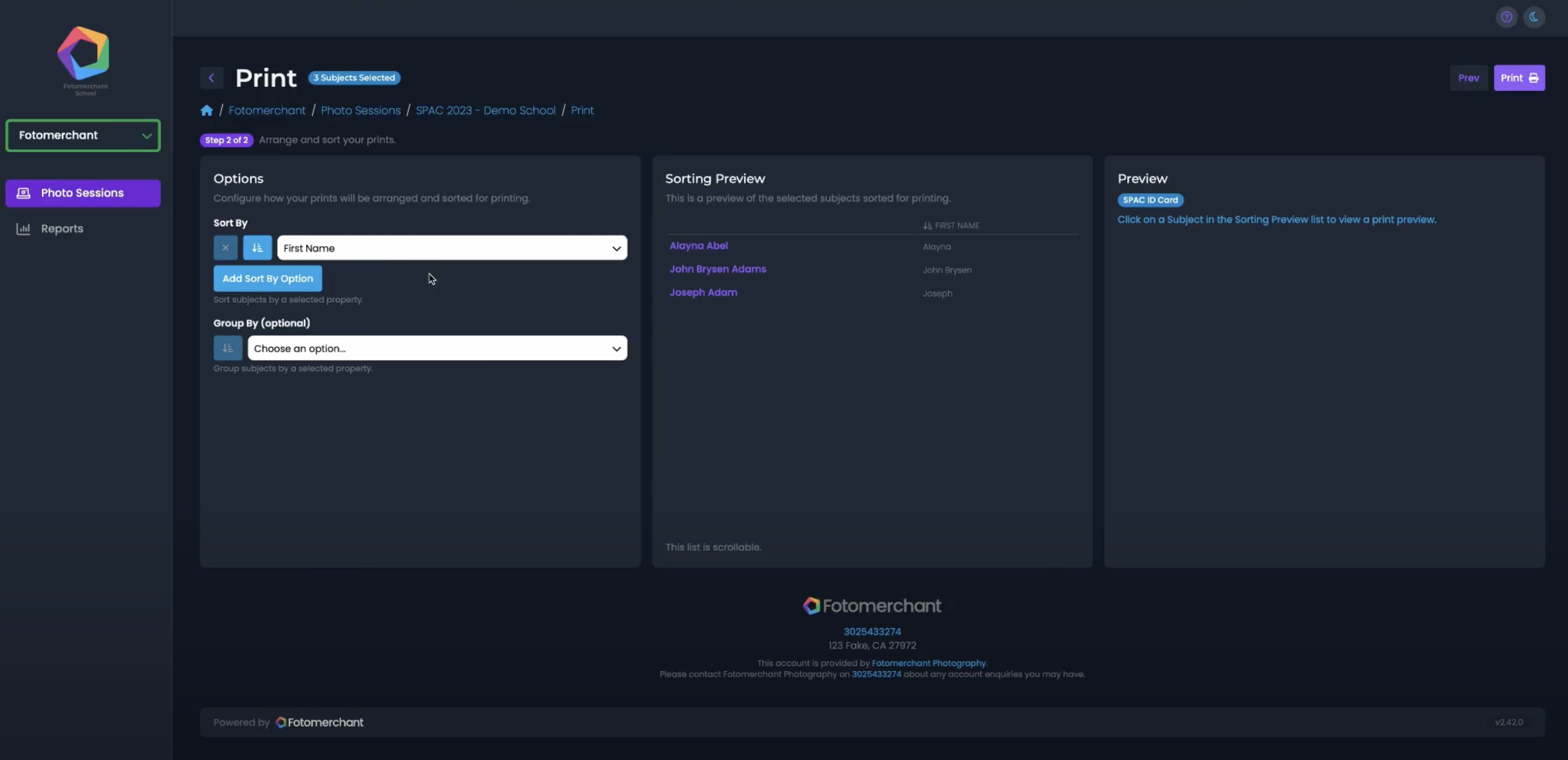Click 'John Brysen' first name cell

(x=947, y=270)
